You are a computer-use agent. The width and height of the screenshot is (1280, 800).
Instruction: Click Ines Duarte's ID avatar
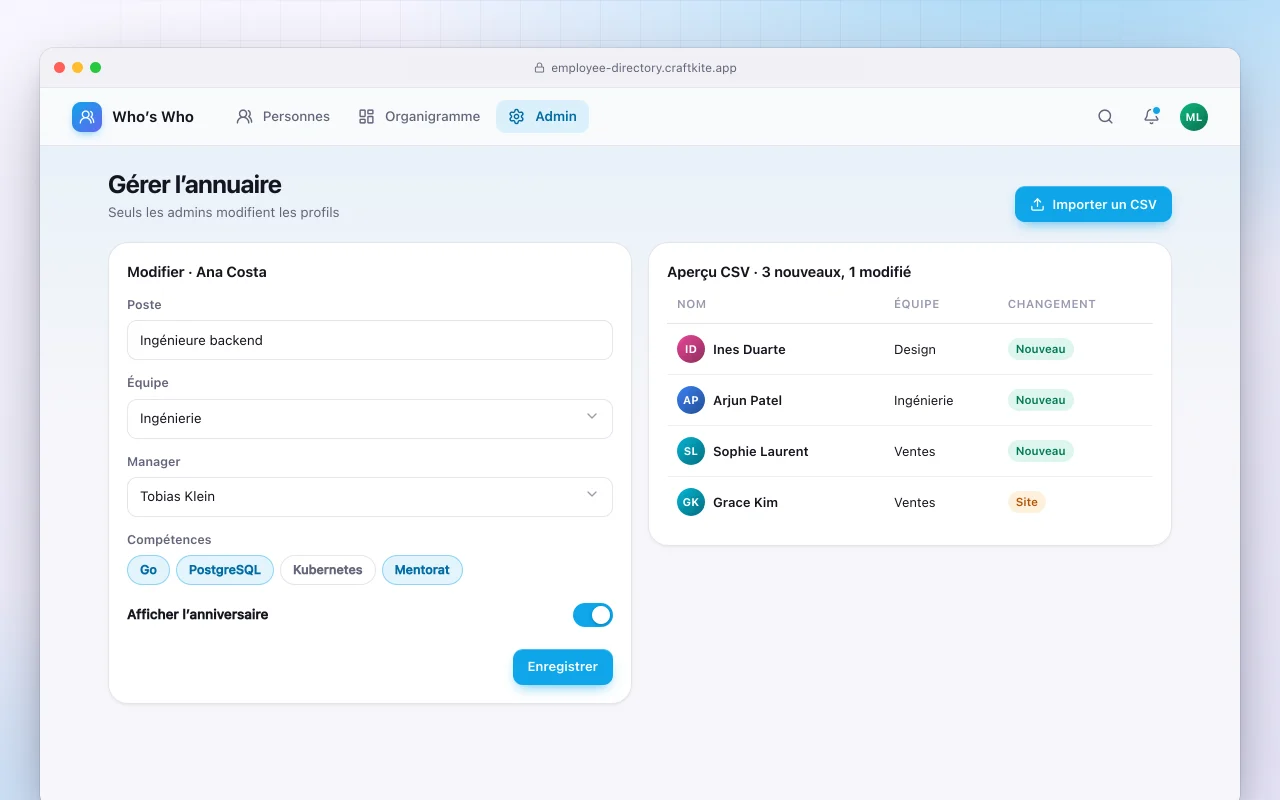[x=691, y=349]
